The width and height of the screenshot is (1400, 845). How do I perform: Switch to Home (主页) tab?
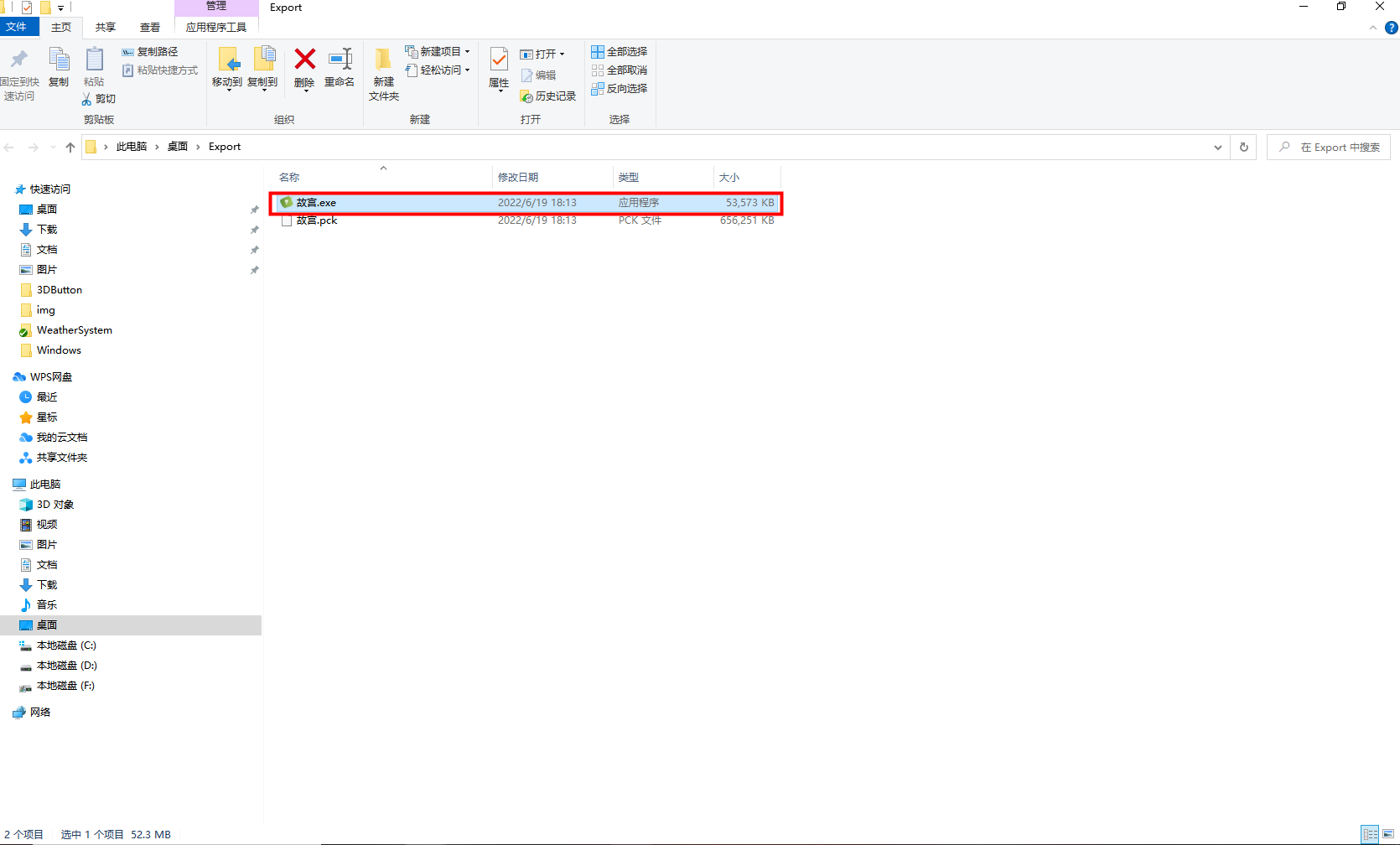[x=61, y=28]
